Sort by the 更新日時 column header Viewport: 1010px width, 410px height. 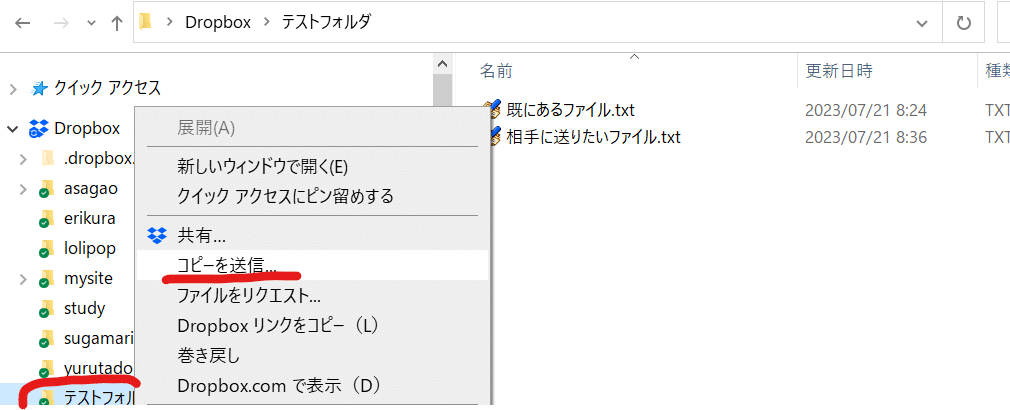click(839, 71)
